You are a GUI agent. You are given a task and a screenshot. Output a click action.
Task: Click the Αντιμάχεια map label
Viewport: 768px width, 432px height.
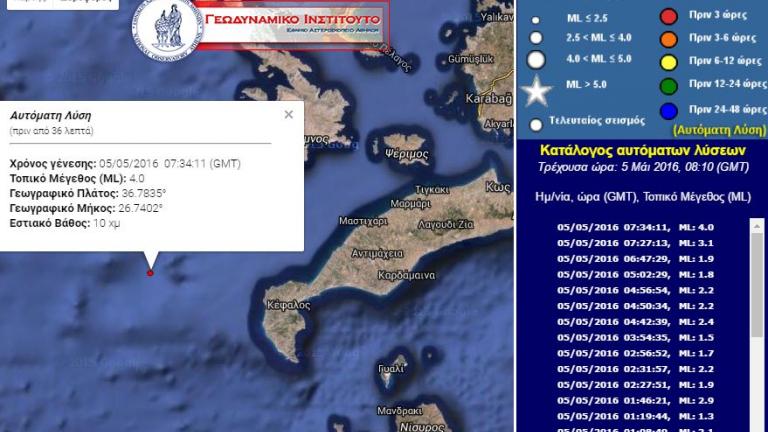click(377, 253)
